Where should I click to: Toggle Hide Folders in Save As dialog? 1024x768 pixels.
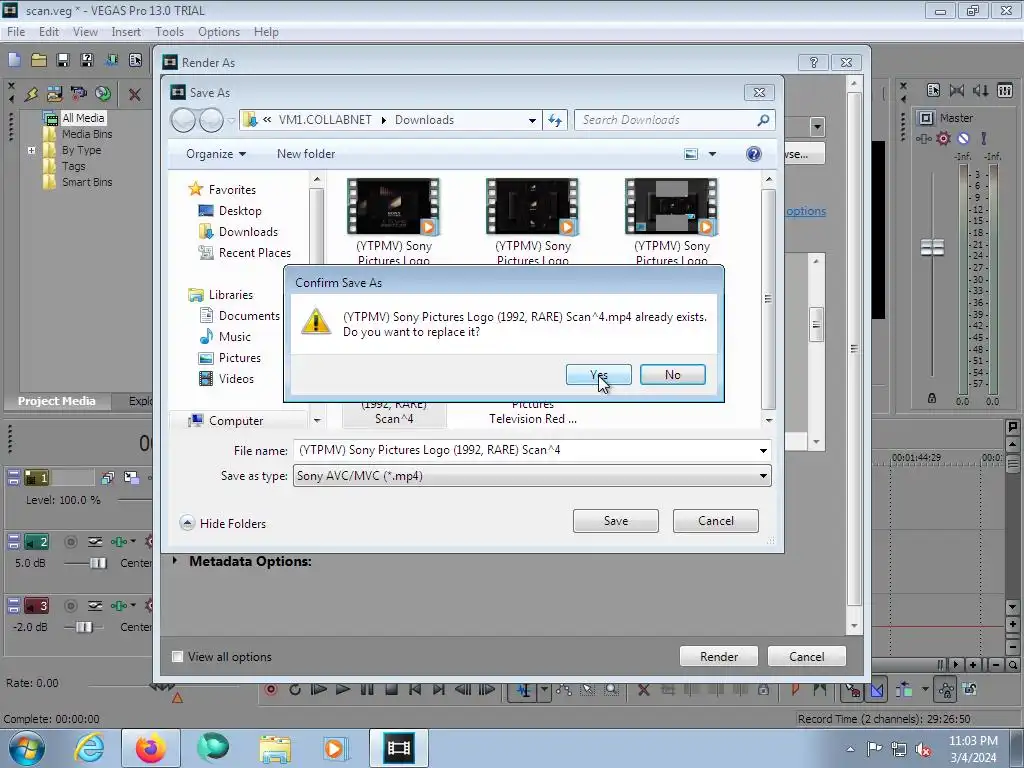pos(223,523)
